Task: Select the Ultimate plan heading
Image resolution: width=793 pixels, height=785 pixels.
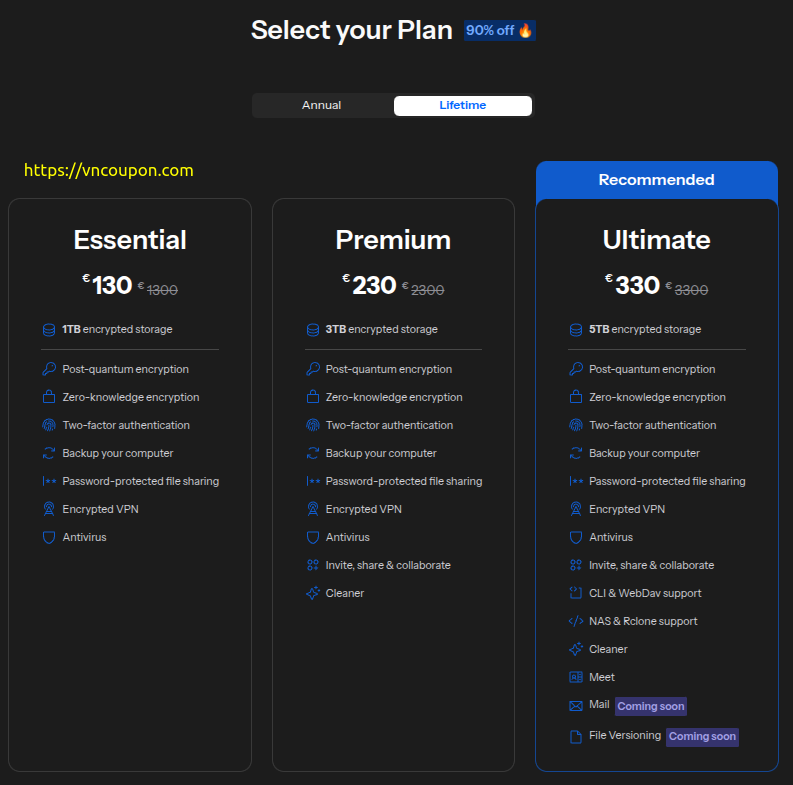Action: (x=656, y=240)
